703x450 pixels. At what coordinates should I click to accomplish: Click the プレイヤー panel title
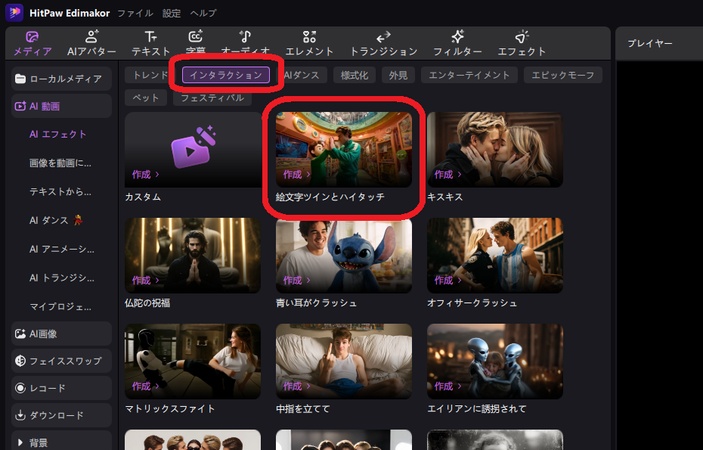[650, 43]
